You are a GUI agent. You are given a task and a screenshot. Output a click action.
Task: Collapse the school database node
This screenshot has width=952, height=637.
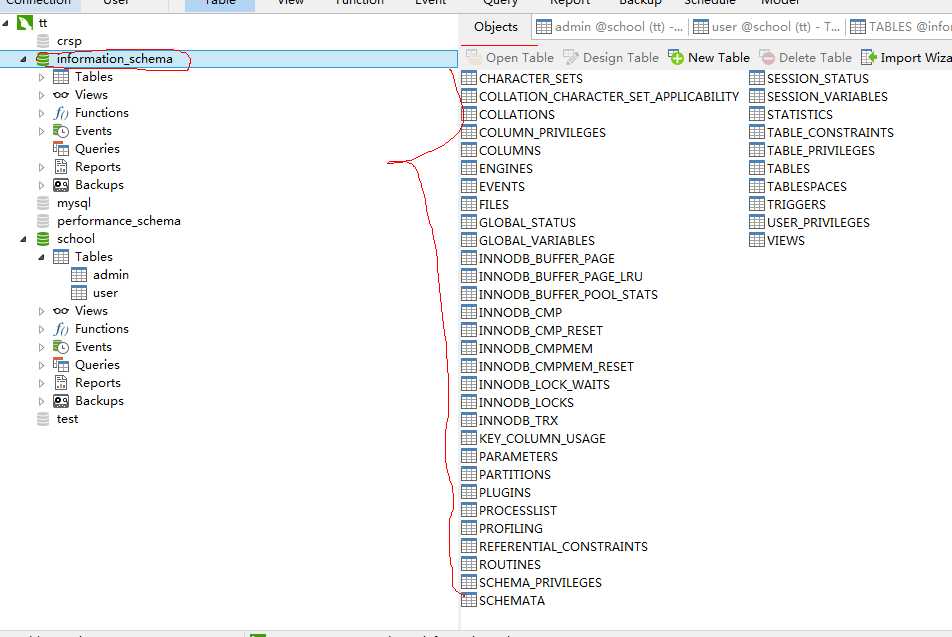(x=23, y=239)
